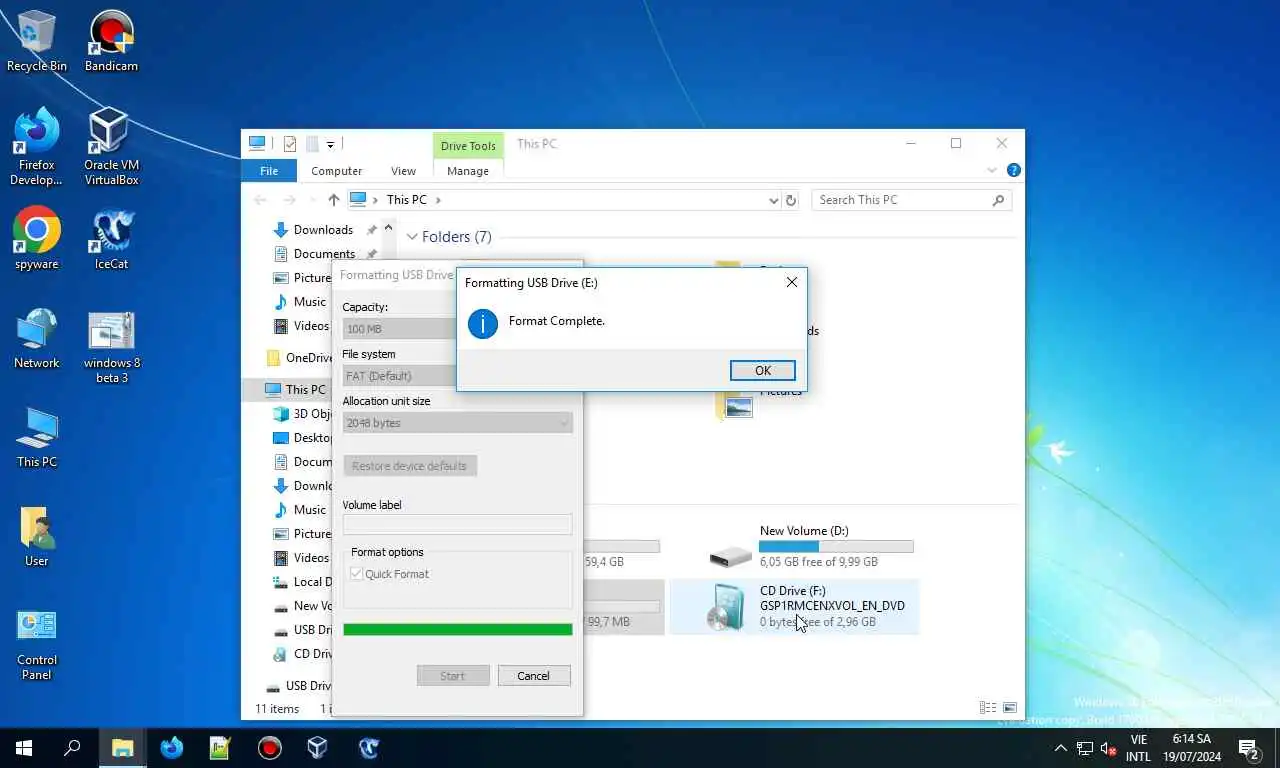Open This PC desktop icon
The height and width of the screenshot is (768, 1280).
[x=37, y=437]
